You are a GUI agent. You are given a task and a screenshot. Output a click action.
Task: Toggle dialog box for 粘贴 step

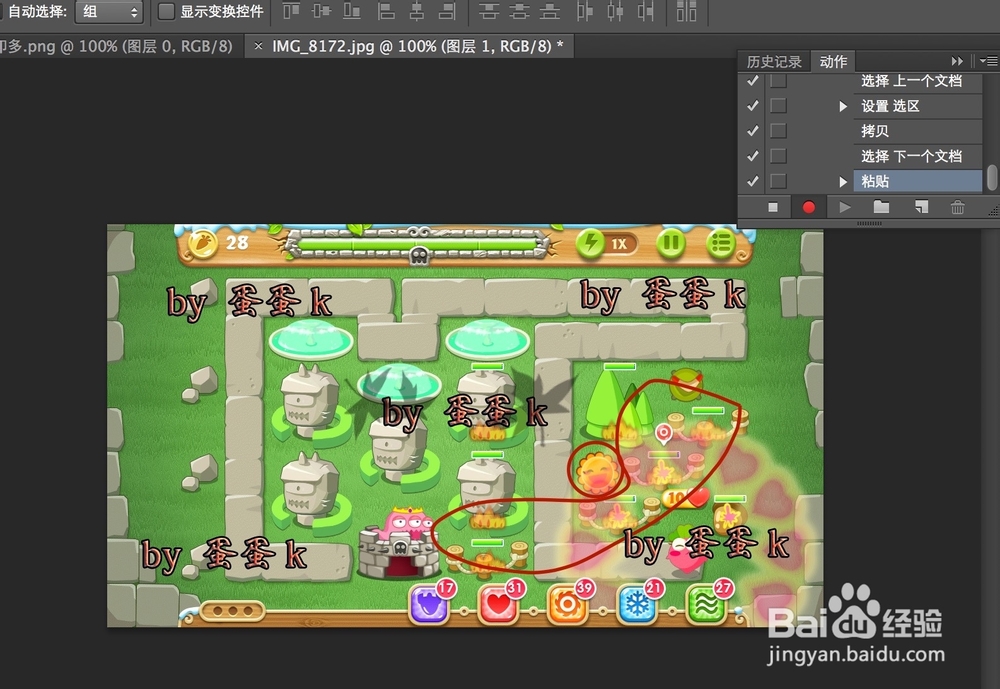click(x=778, y=181)
